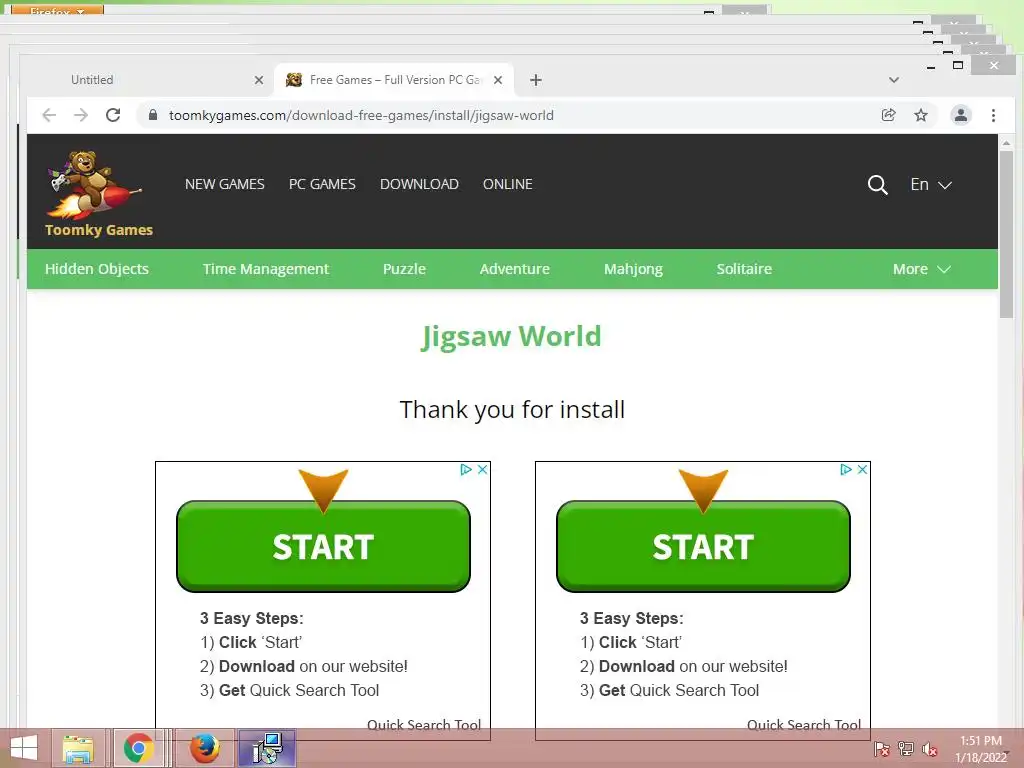
Task: Close the left ad with X
Action: point(483,469)
